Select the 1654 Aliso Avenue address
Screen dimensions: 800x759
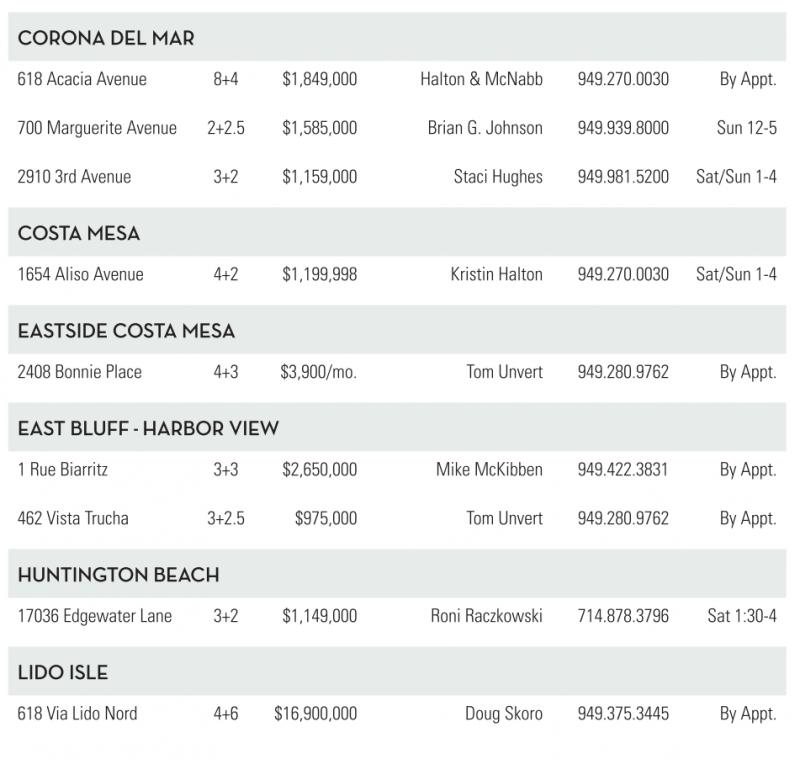click(x=80, y=274)
